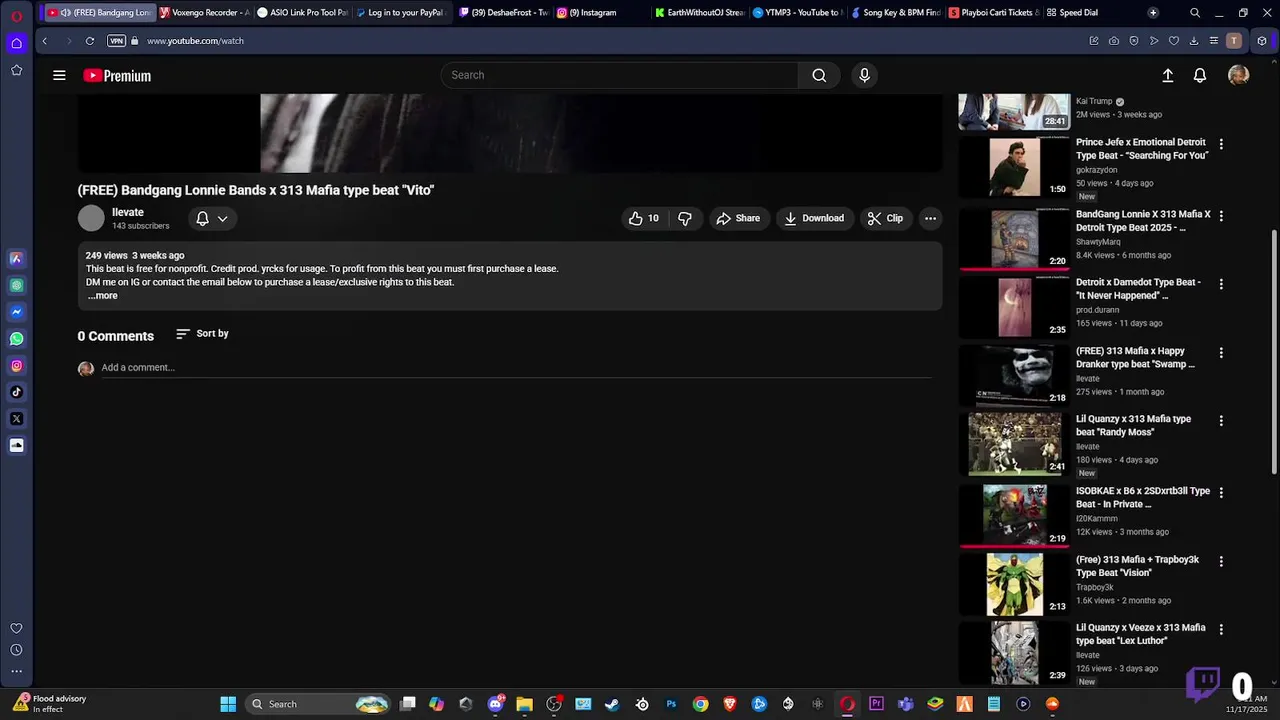Open the Searching For You video thumbnail
This screenshot has width=1280, height=720.
1014,167
